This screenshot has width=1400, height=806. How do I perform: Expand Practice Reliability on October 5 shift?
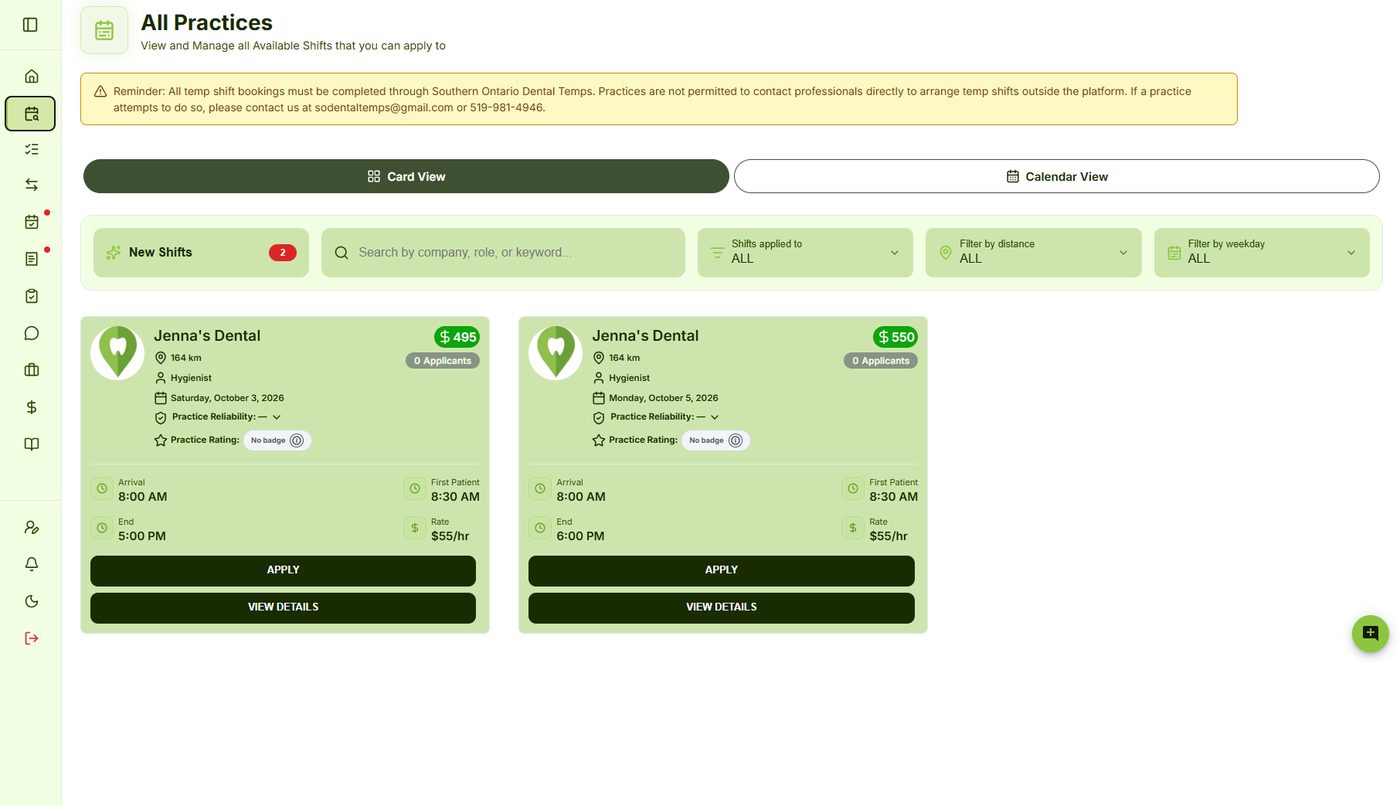point(715,417)
